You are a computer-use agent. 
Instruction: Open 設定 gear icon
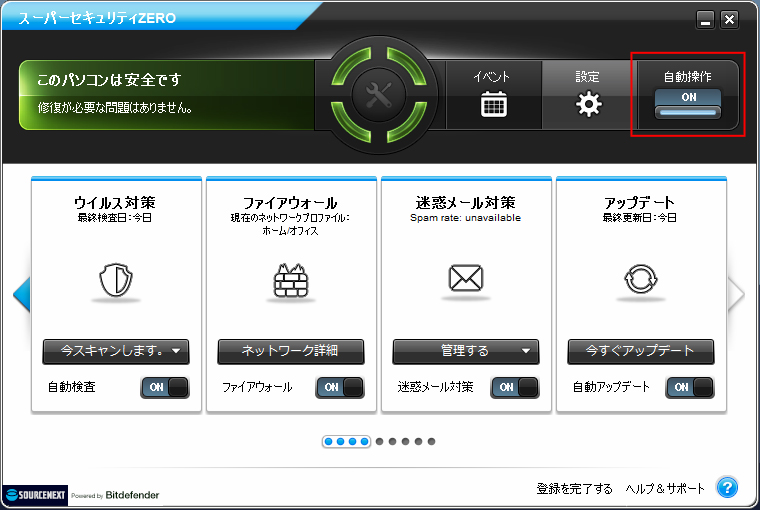point(588,104)
